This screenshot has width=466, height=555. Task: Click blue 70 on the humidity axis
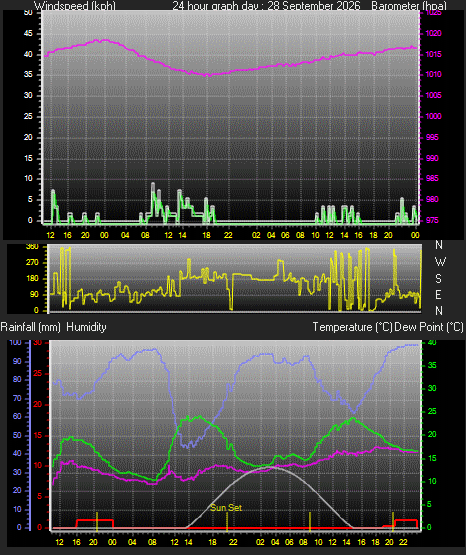tap(17, 398)
